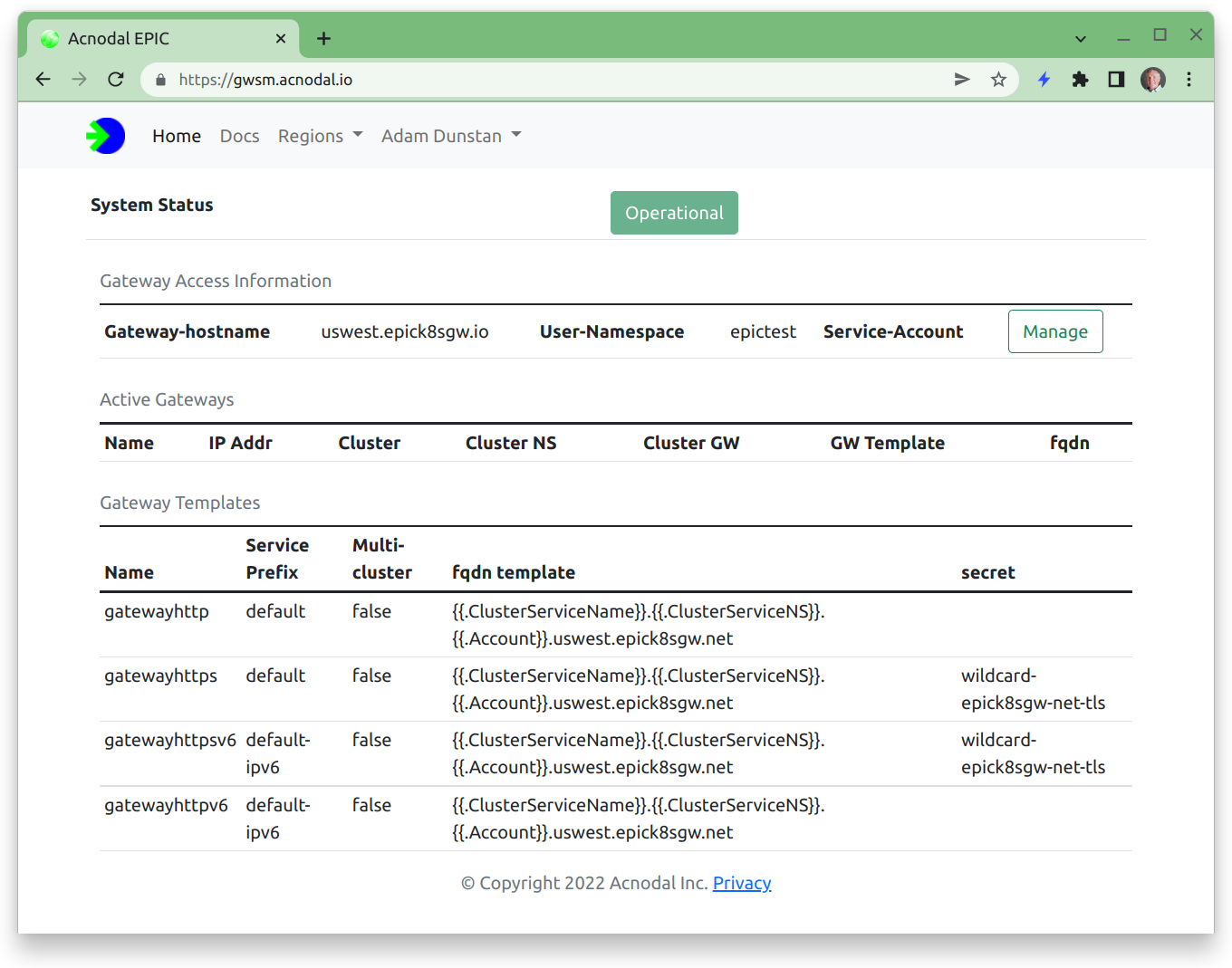Close the Acnodal EPIC tab
Screen dimensions: 1232x968
(x=281, y=38)
